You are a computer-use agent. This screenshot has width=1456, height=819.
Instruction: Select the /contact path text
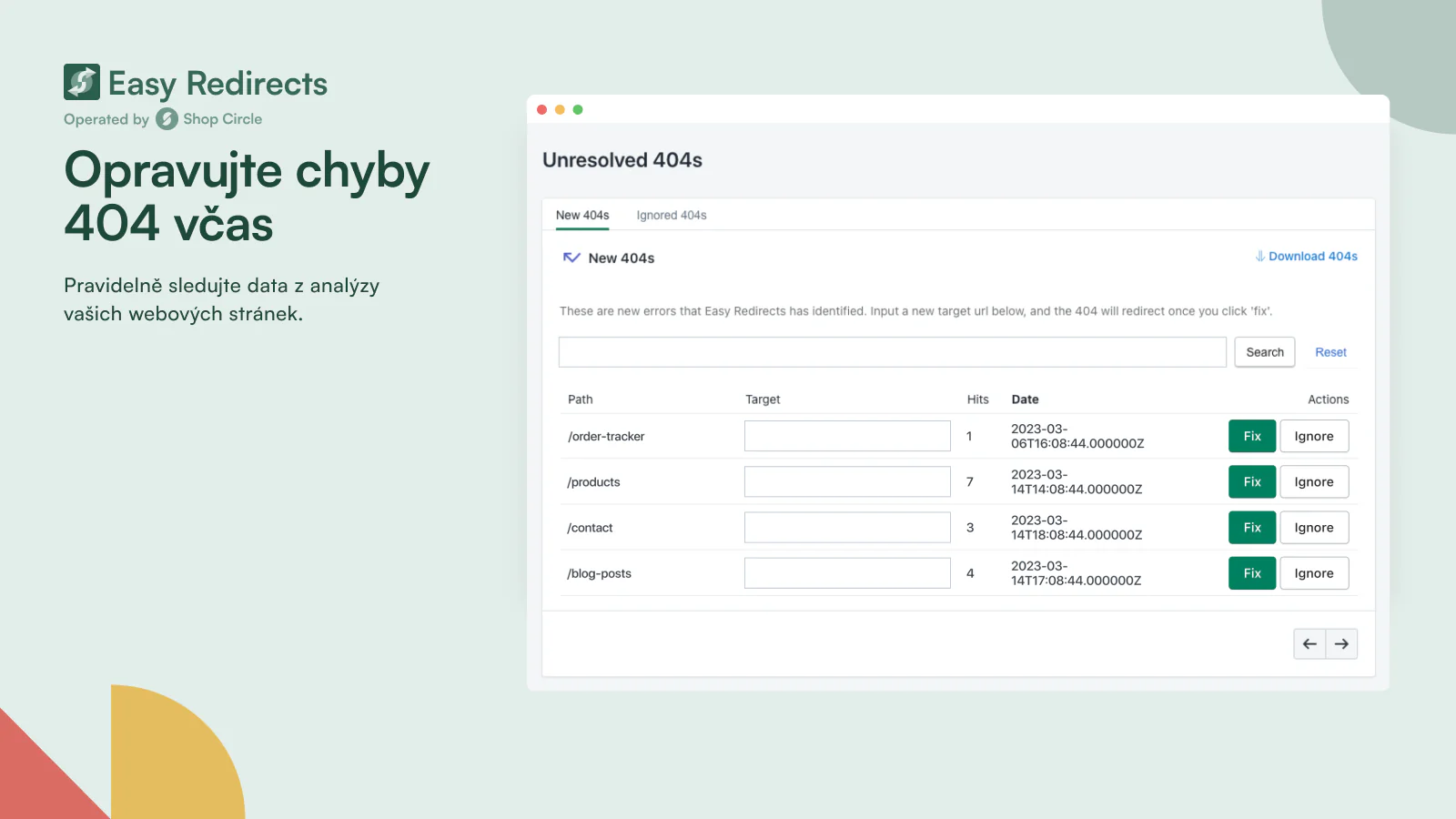point(590,528)
